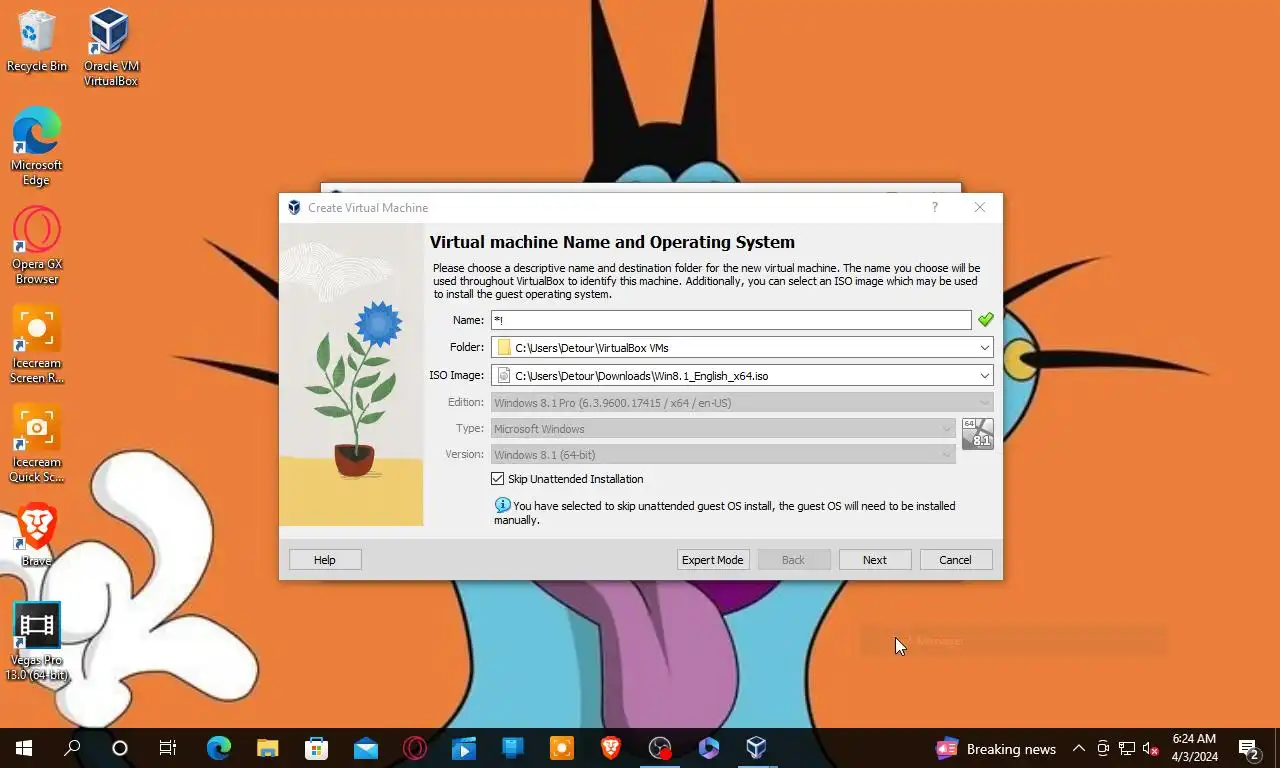The width and height of the screenshot is (1280, 768).
Task: Click the taskbar clock showing 6:24 AM
Action: pyautogui.click(x=1195, y=748)
